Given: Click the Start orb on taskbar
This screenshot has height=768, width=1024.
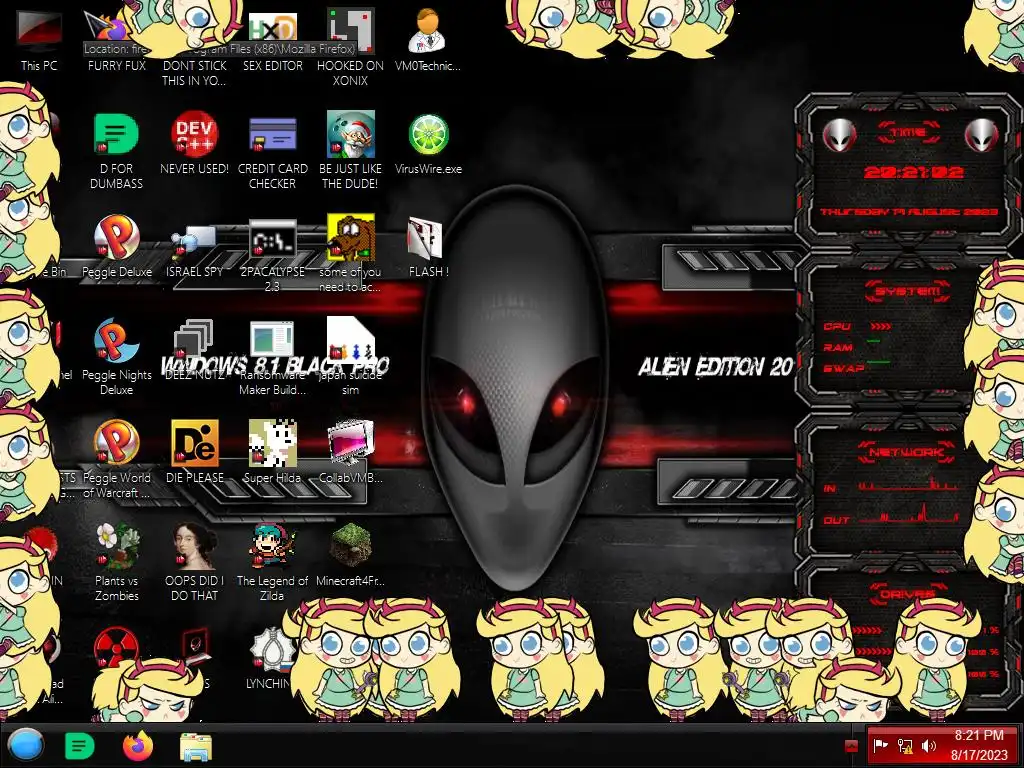Looking at the screenshot, I should tap(26, 746).
